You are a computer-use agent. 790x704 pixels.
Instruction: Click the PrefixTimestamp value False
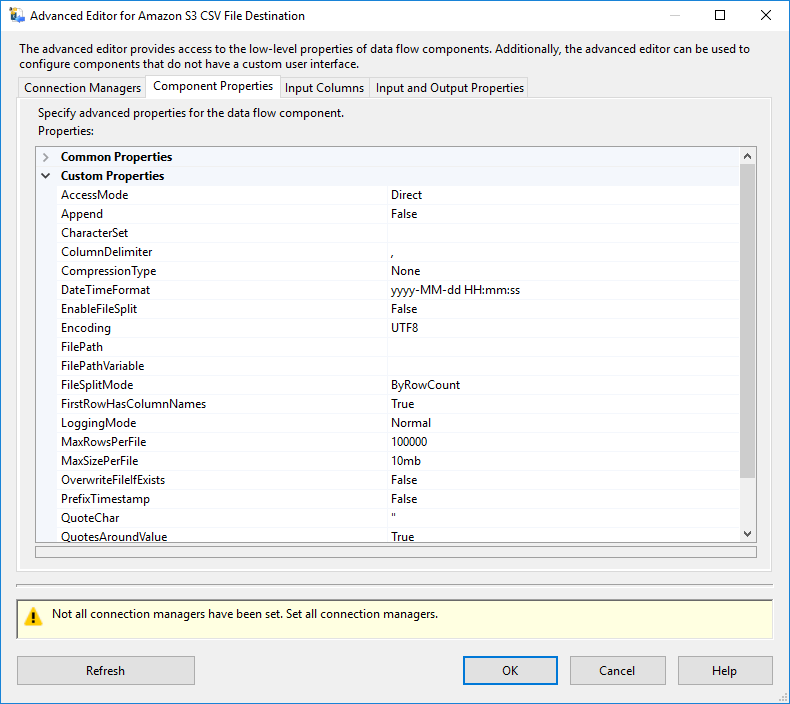404,499
